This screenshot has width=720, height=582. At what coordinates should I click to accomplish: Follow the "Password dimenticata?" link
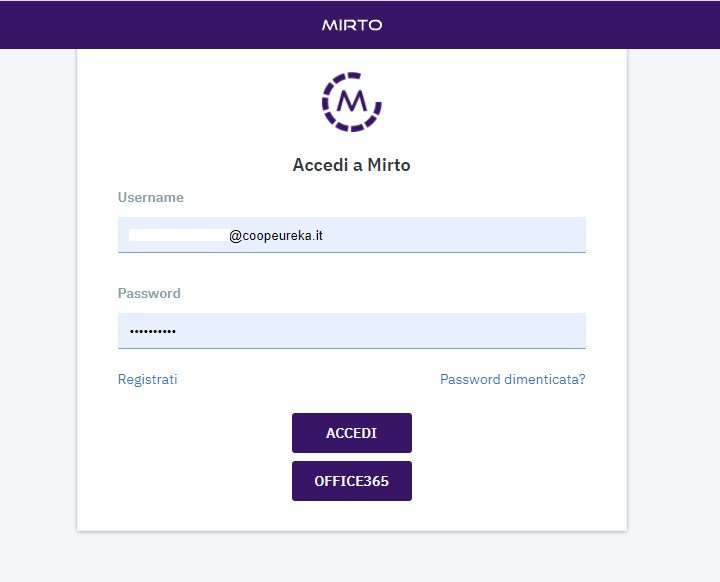tap(513, 380)
